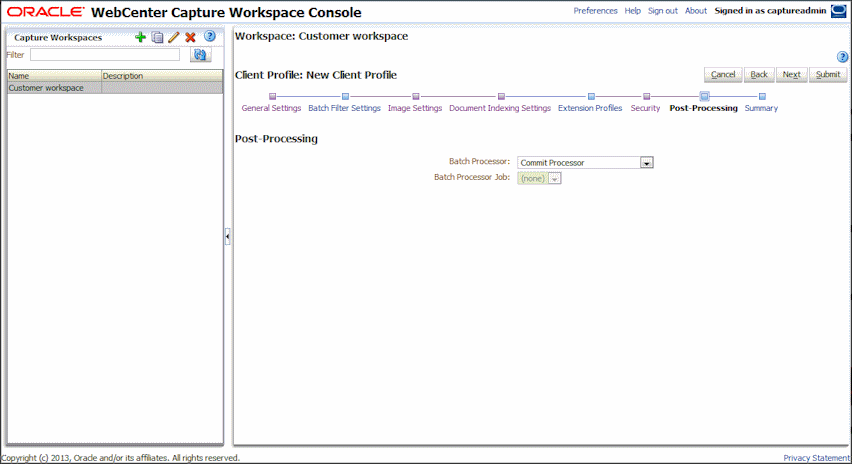Add a new capture workspace with plus icon
This screenshot has height=464, width=852.
pos(140,37)
